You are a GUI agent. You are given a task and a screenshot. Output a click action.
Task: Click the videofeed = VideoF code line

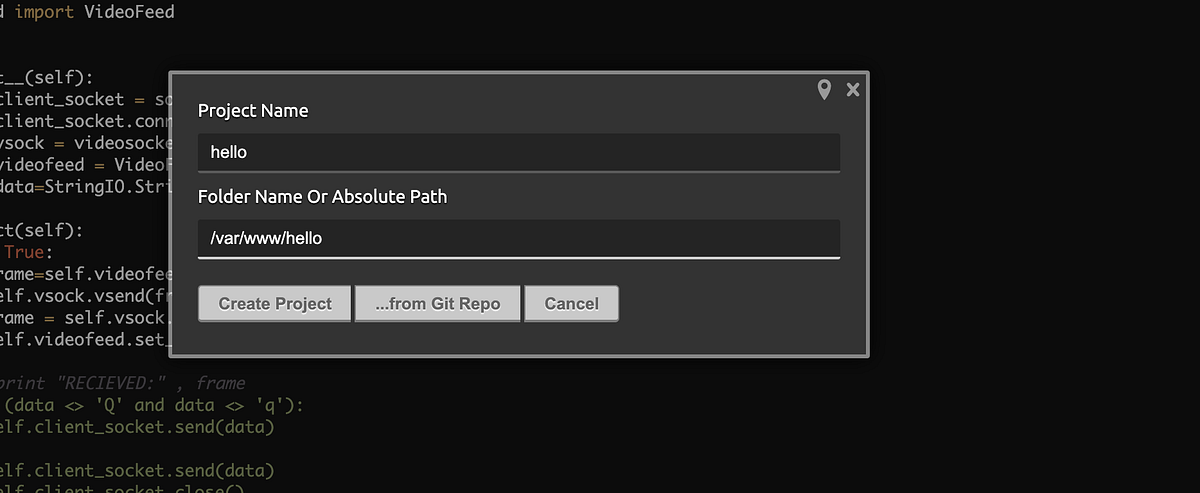click(x=84, y=165)
